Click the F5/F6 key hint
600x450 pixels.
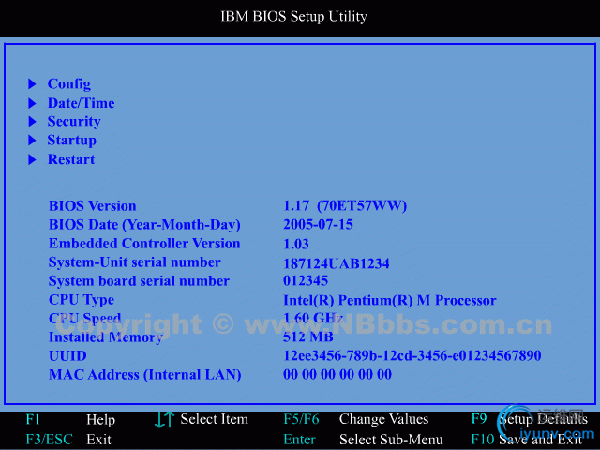(301, 419)
